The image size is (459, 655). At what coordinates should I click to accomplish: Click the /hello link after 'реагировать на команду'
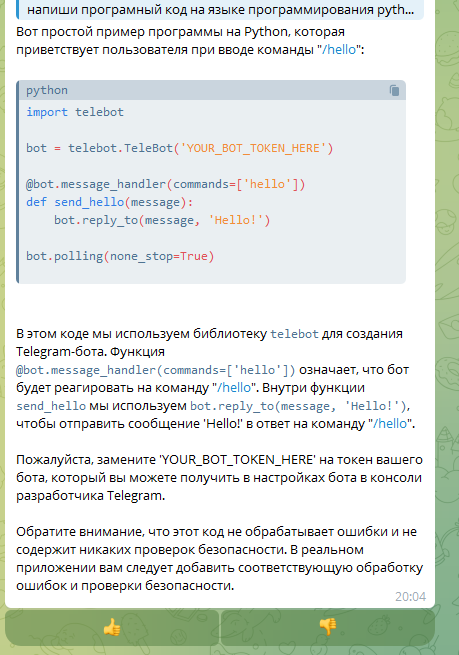click(x=234, y=388)
